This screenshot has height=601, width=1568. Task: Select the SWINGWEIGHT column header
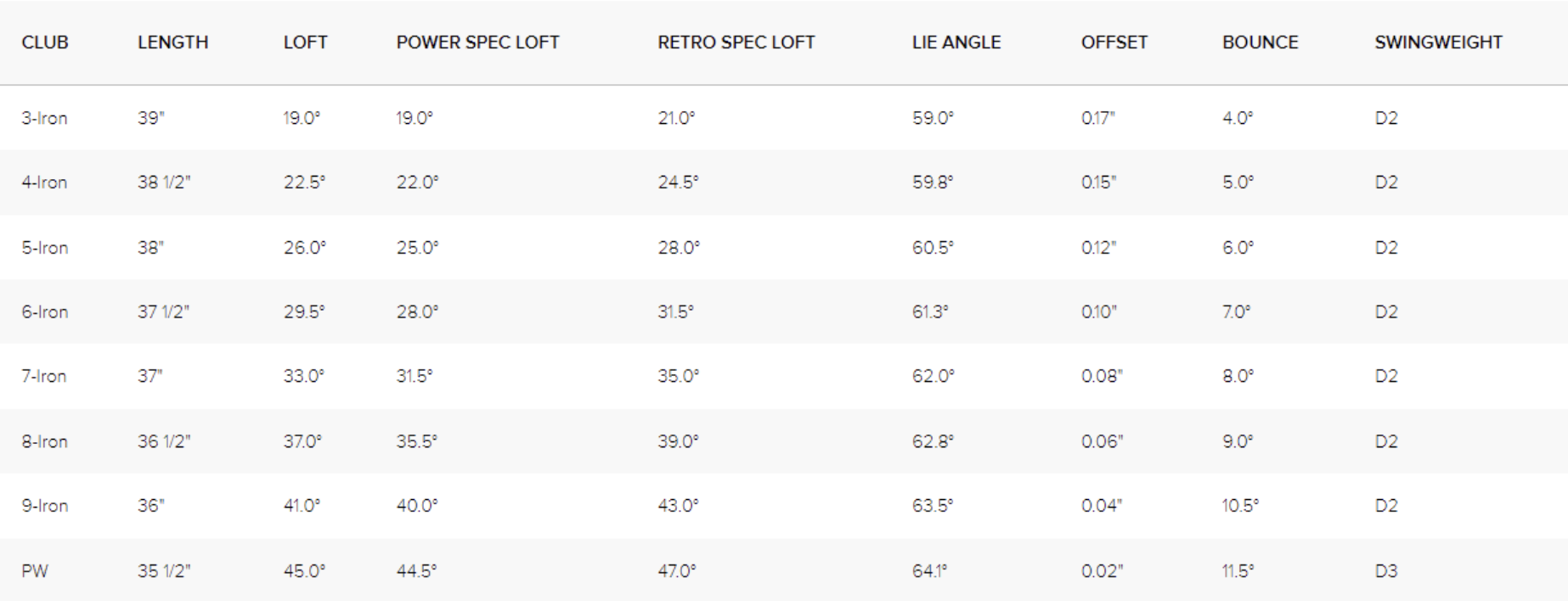pyautogui.click(x=1438, y=42)
